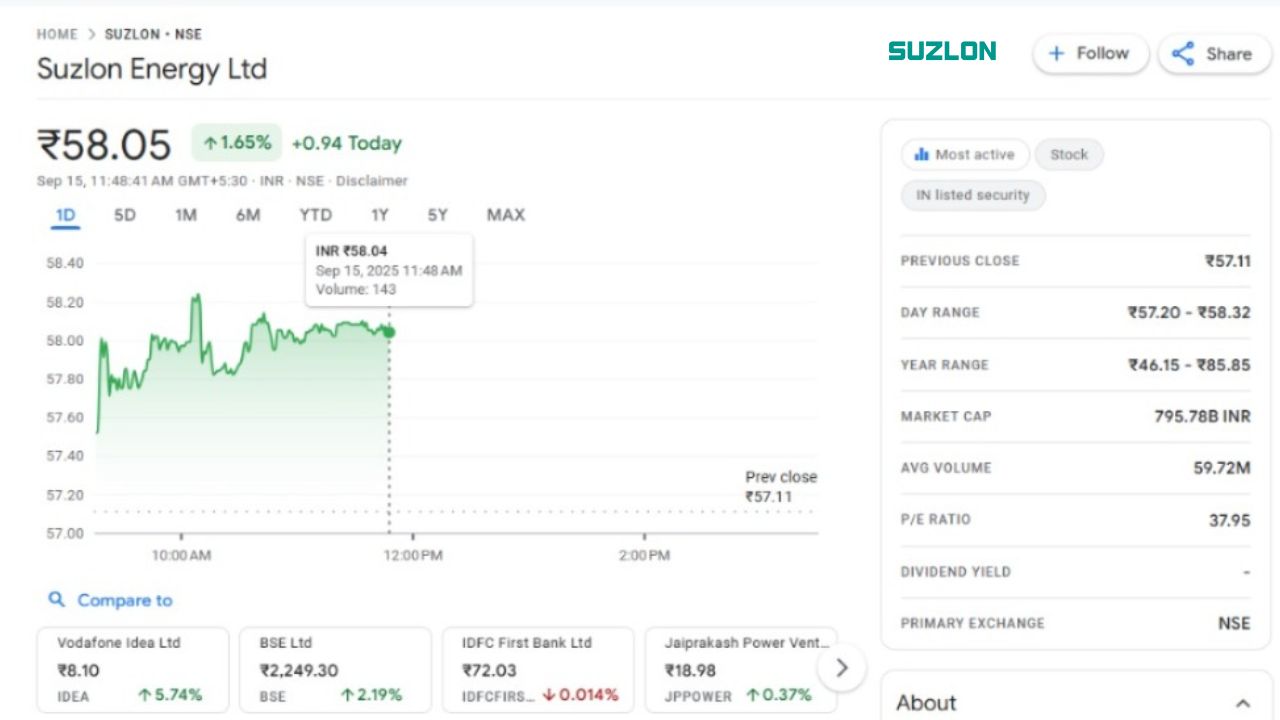Click the Follow button
Screen dimensions: 1280x720
pos(1091,54)
